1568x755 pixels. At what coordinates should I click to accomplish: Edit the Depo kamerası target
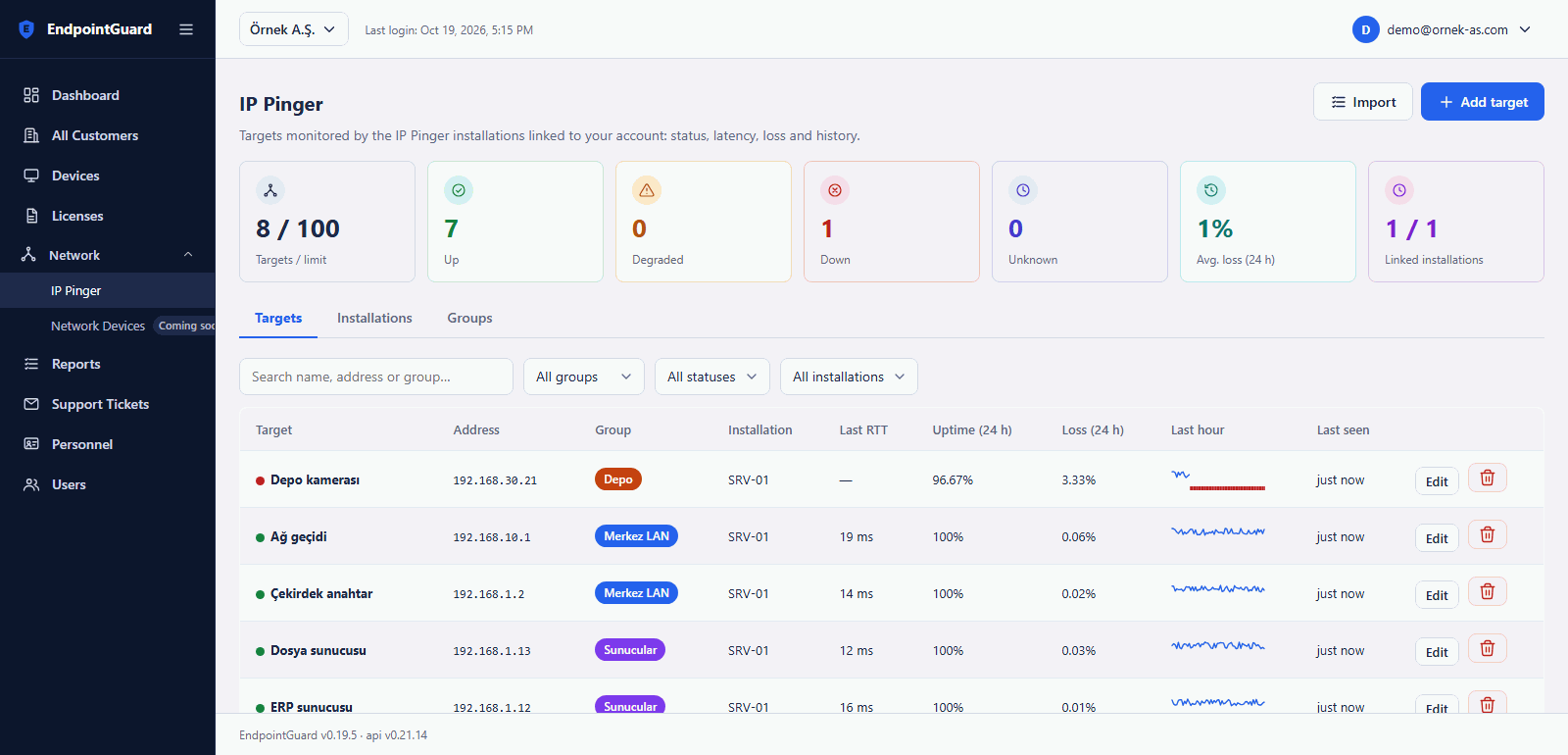1437,481
